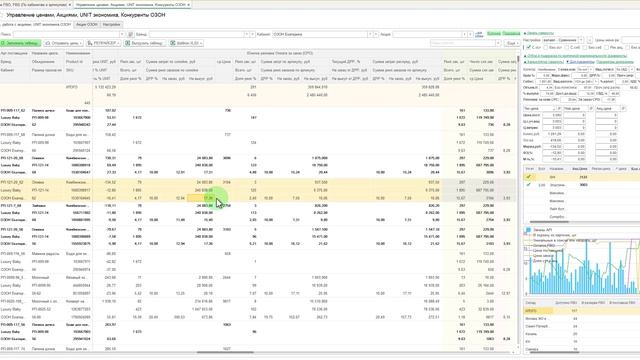Toggle the checkmark in first competitor row
The height and width of the screenshot is (360, 640).
[529, 177]
